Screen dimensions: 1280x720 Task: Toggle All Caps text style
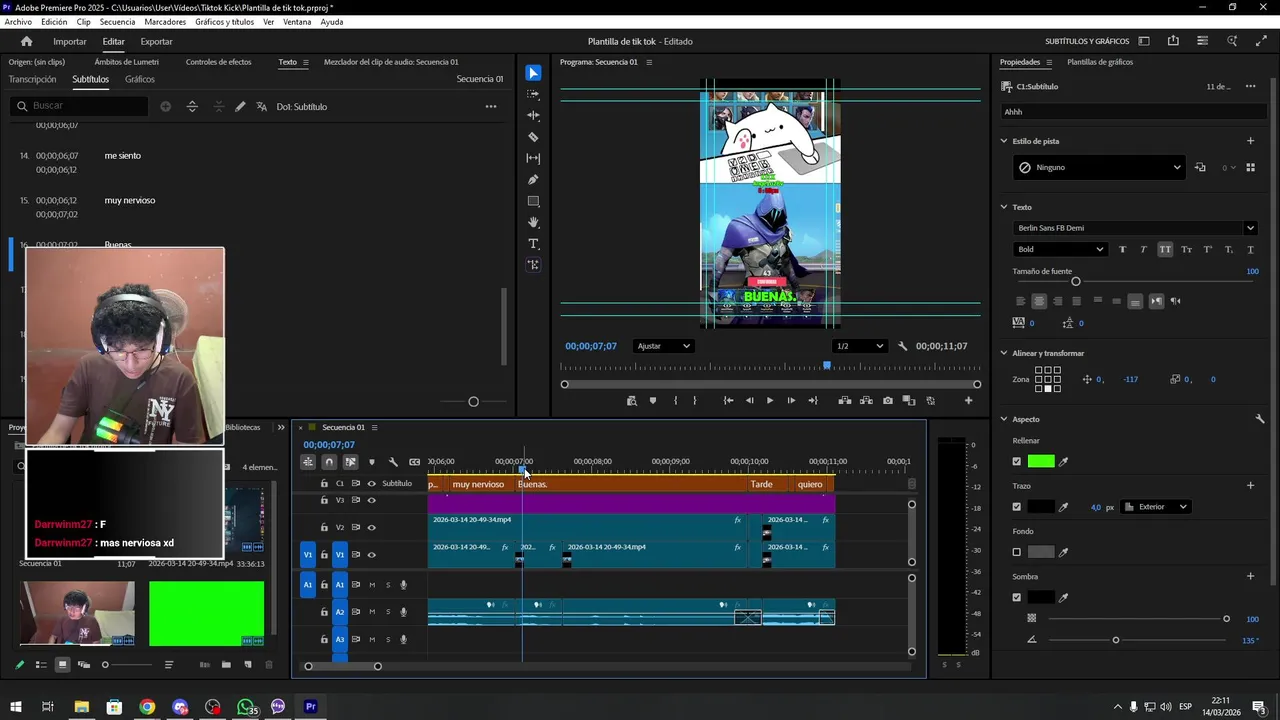click(1165, 249)
